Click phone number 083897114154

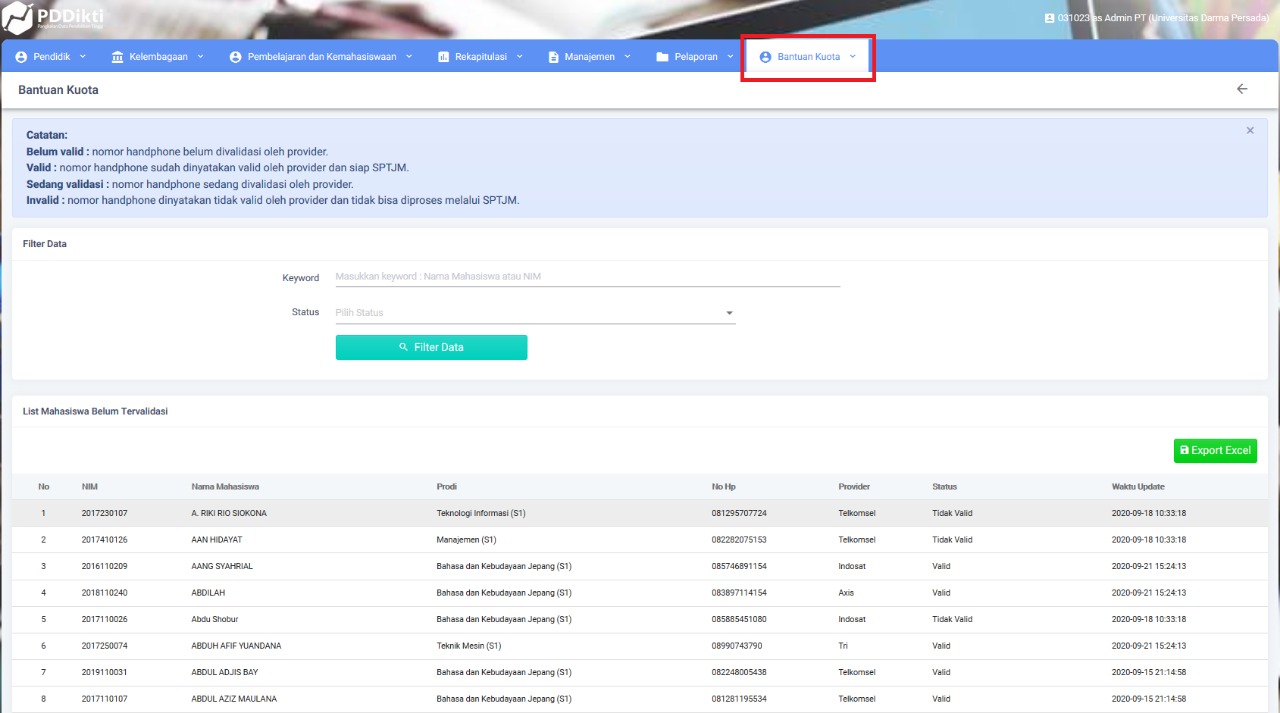coord(739,593)
